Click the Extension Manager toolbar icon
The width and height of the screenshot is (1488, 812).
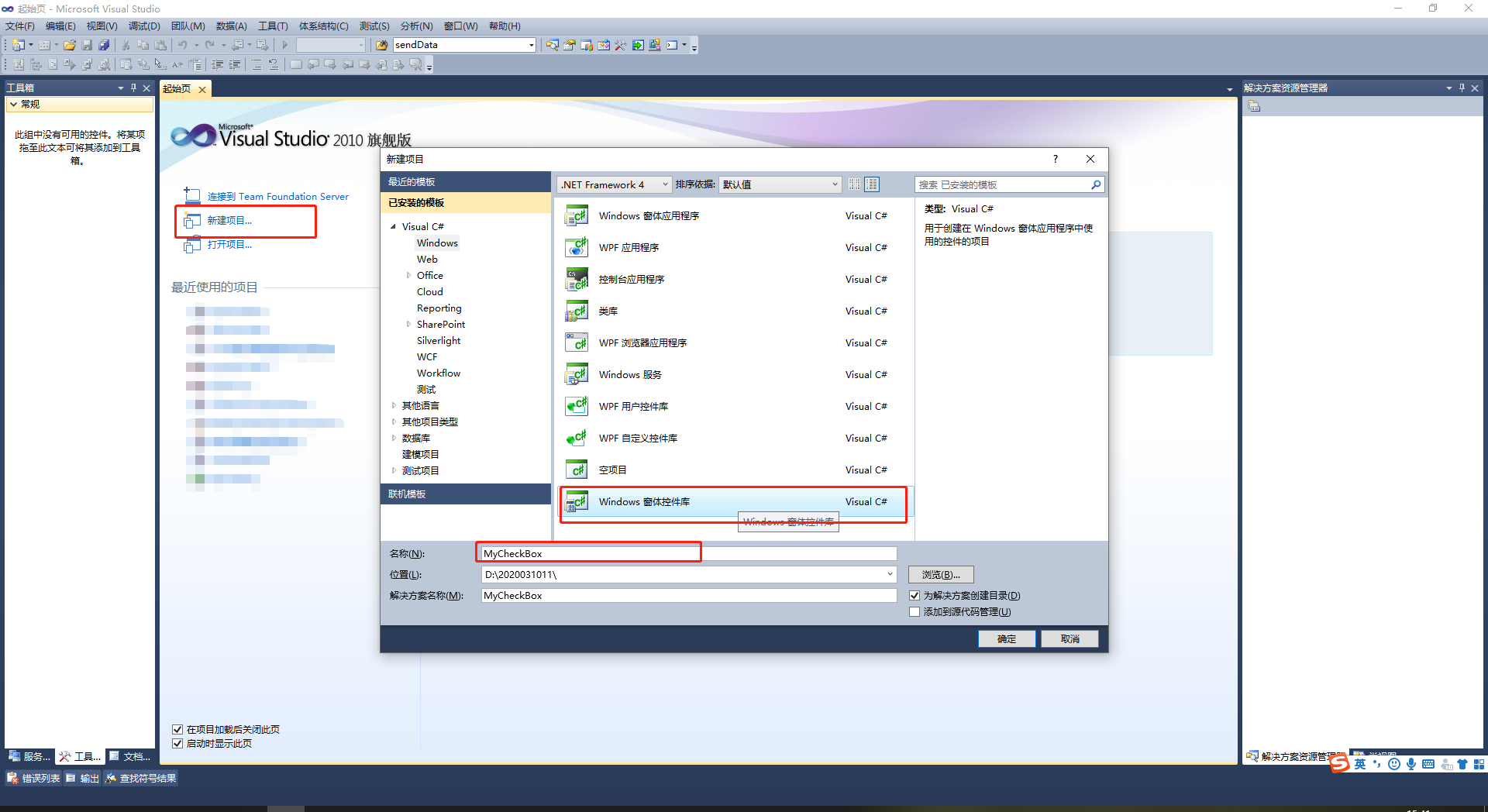[x=655, y=45]
